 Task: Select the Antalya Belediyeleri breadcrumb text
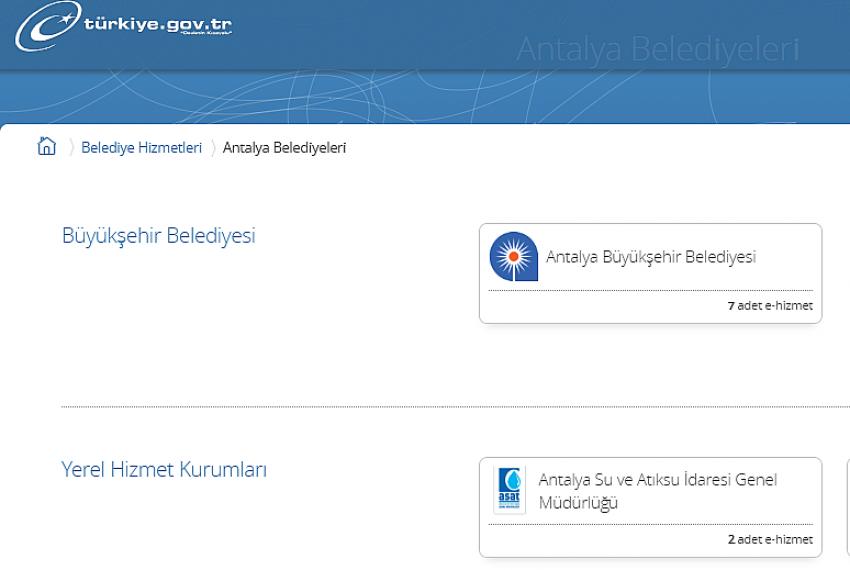point(284,148)
